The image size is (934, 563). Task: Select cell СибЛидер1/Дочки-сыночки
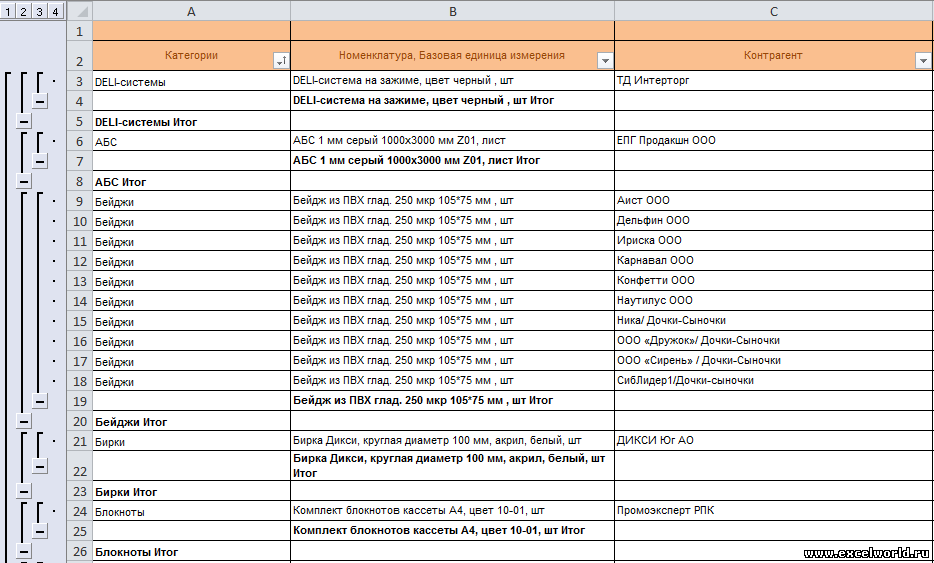774,381
